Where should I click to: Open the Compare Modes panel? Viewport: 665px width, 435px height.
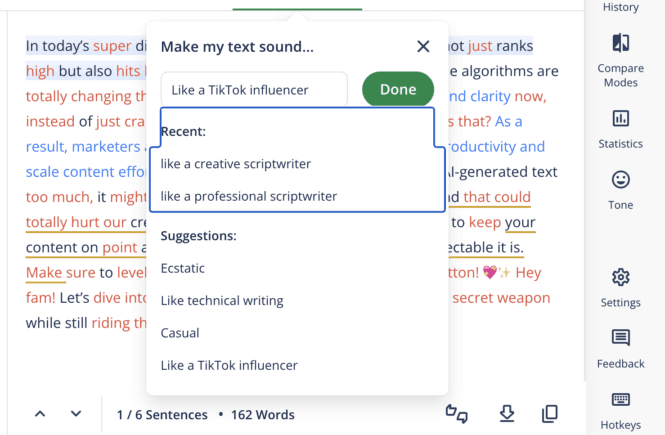pos(620,59)
